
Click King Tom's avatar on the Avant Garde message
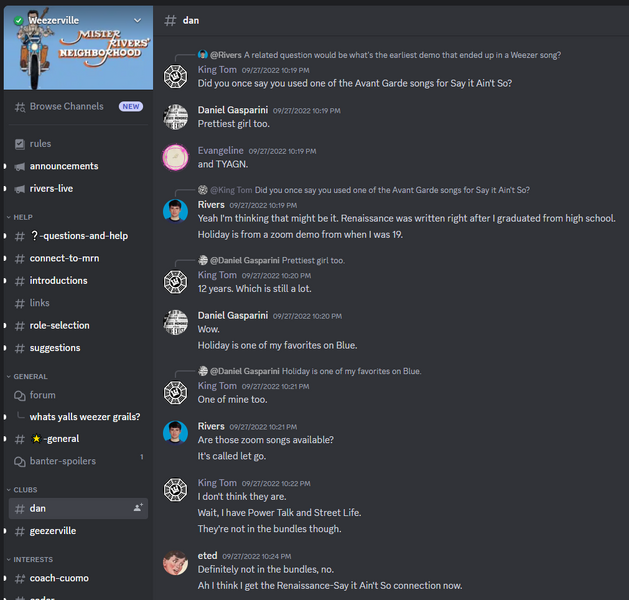(175, 76)
